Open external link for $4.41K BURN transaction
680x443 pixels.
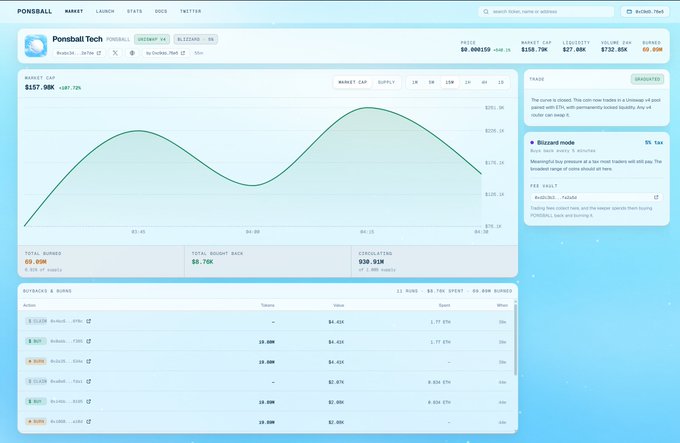click(x=88, y=361)
